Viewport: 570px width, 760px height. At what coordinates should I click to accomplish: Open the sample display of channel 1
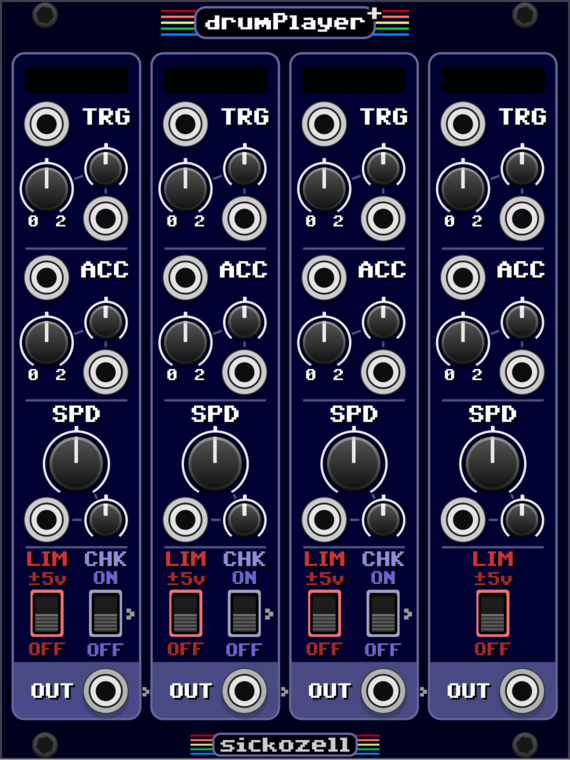76,79
